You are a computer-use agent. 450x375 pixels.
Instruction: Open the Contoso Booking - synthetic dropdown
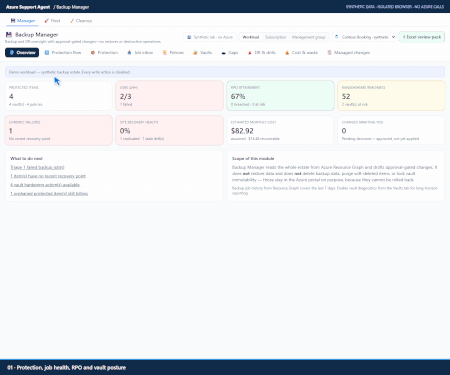(364, 37)
